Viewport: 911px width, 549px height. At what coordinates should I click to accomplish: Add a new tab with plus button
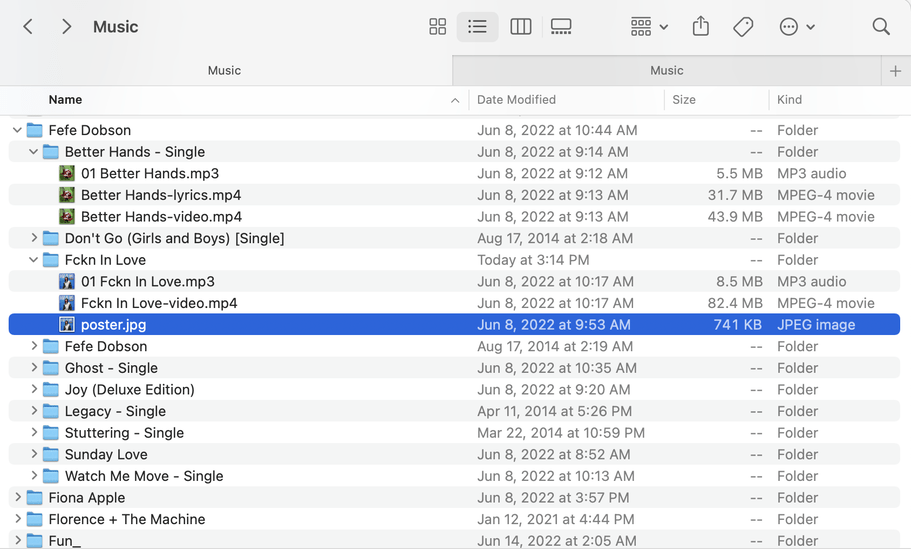click(x=895, y=71)
